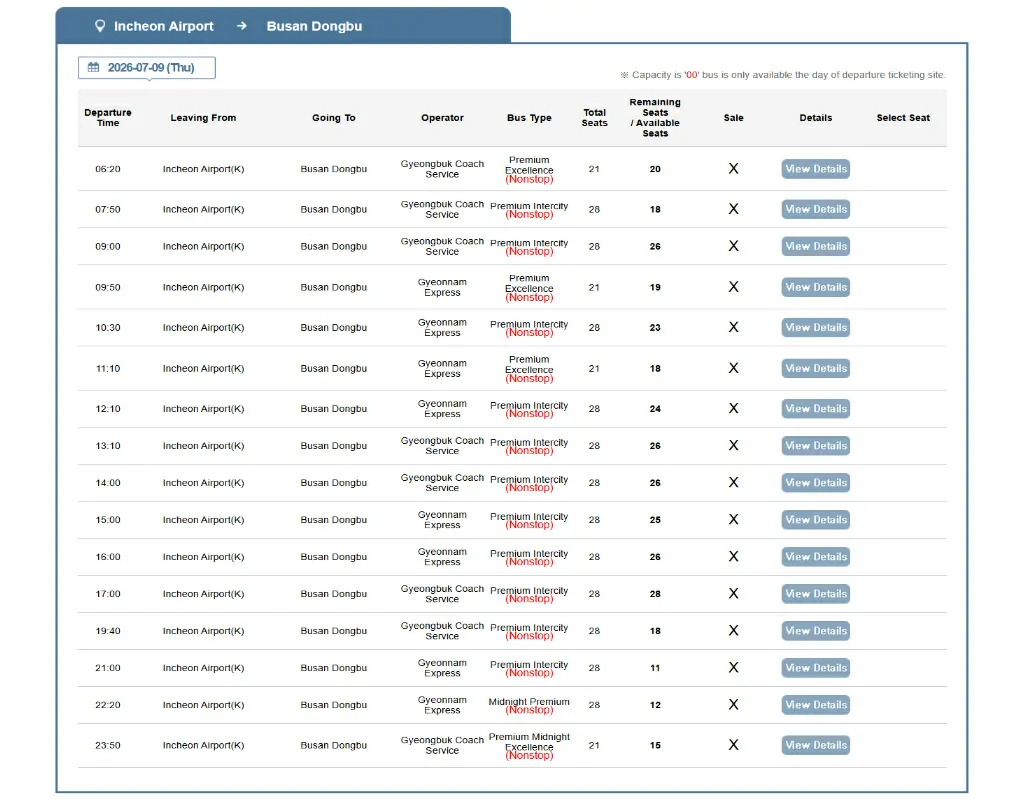Viewport: 1015px width, 800px height.
Task: View Details for the 07:50 departure
Action: (x=816, y=209)
